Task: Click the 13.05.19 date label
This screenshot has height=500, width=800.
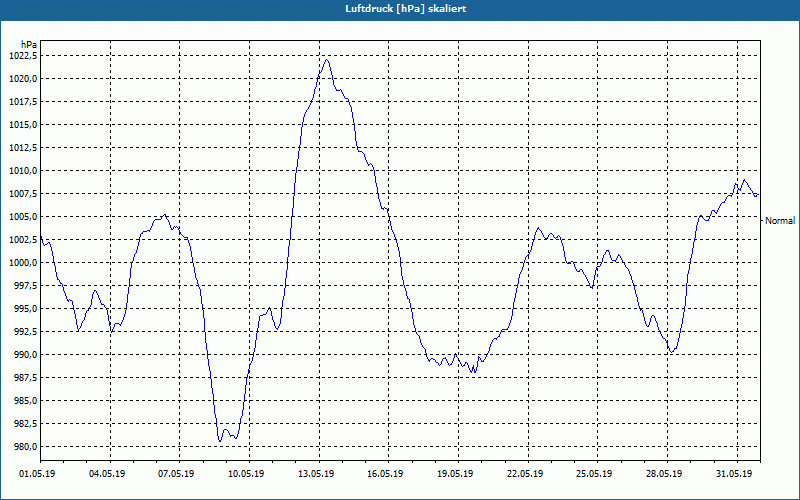Action: point(316,474)
